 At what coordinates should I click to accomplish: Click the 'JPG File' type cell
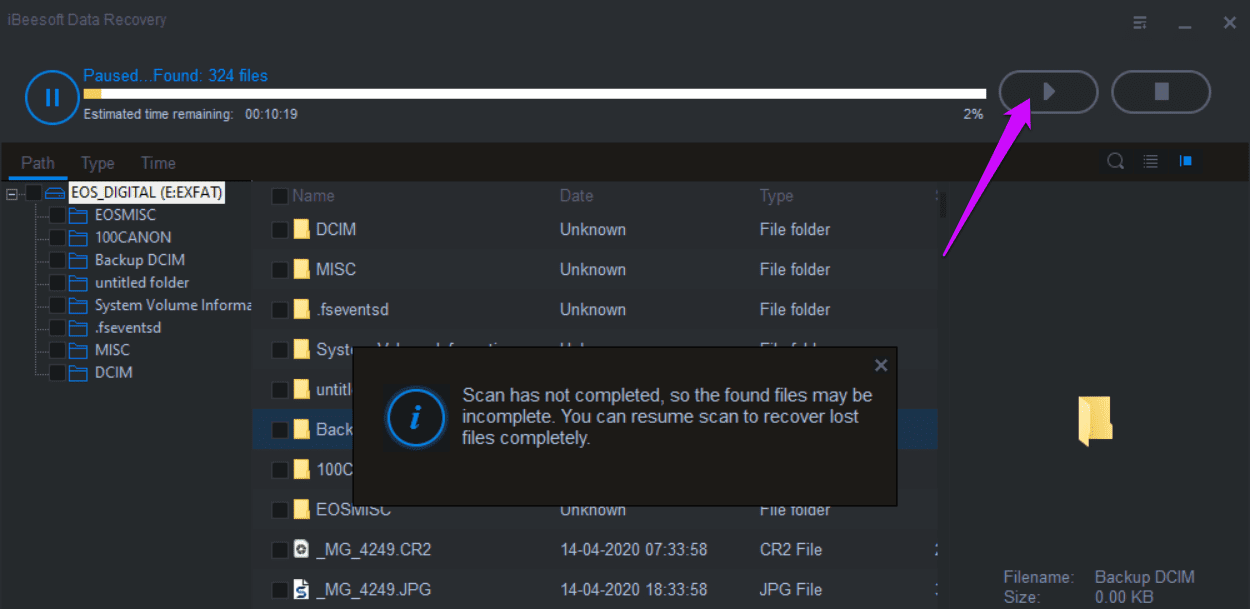pyautogui.click(x=790, y=589)
